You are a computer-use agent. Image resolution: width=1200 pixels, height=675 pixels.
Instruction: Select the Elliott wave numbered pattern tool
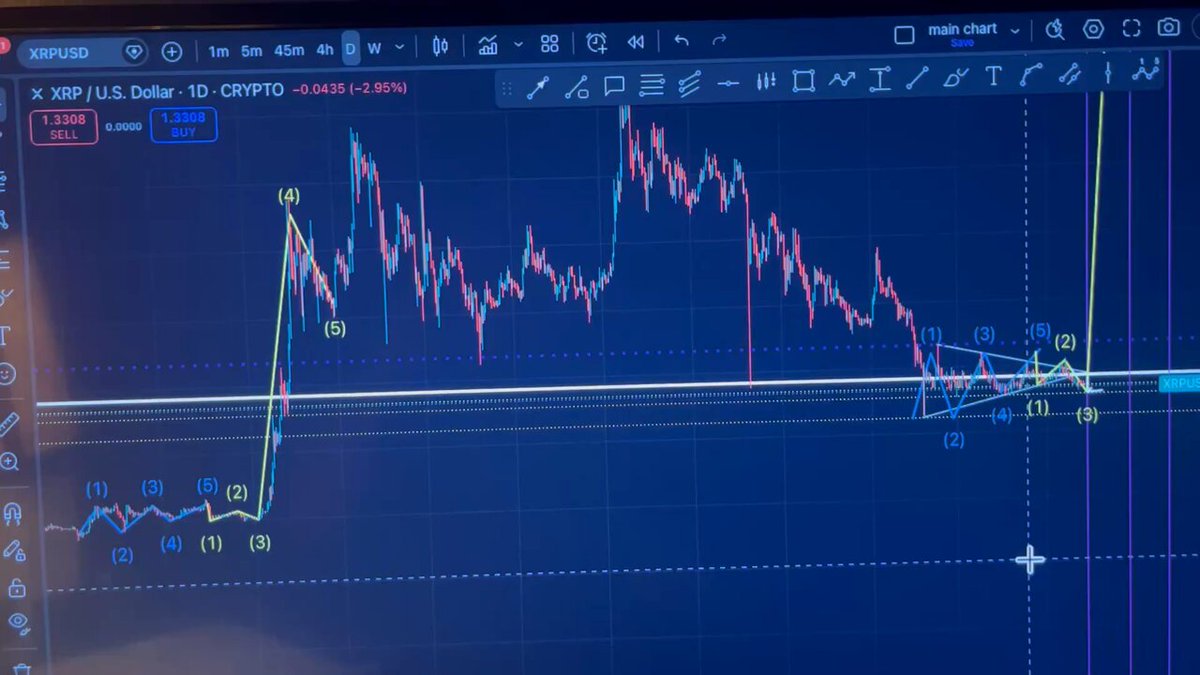click(x=1145, y=70)
